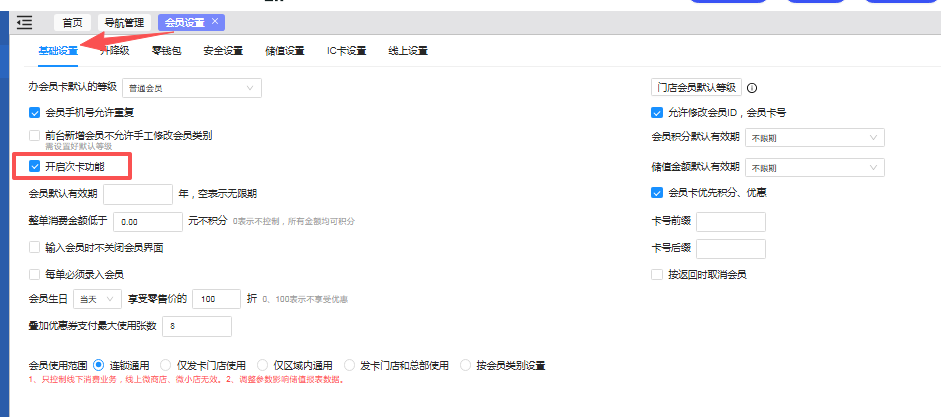Open the 基础设置 sub-tab

(58, 51)
